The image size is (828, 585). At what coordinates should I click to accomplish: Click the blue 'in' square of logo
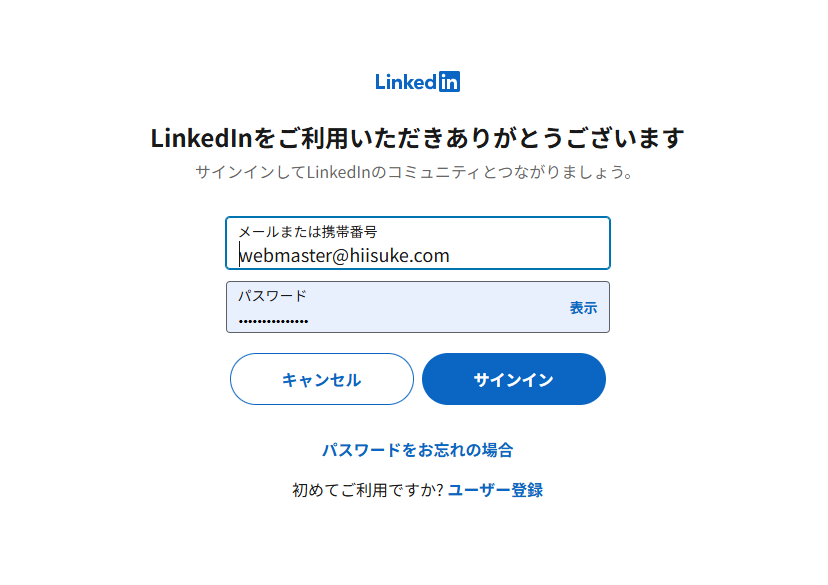point(449,82)
